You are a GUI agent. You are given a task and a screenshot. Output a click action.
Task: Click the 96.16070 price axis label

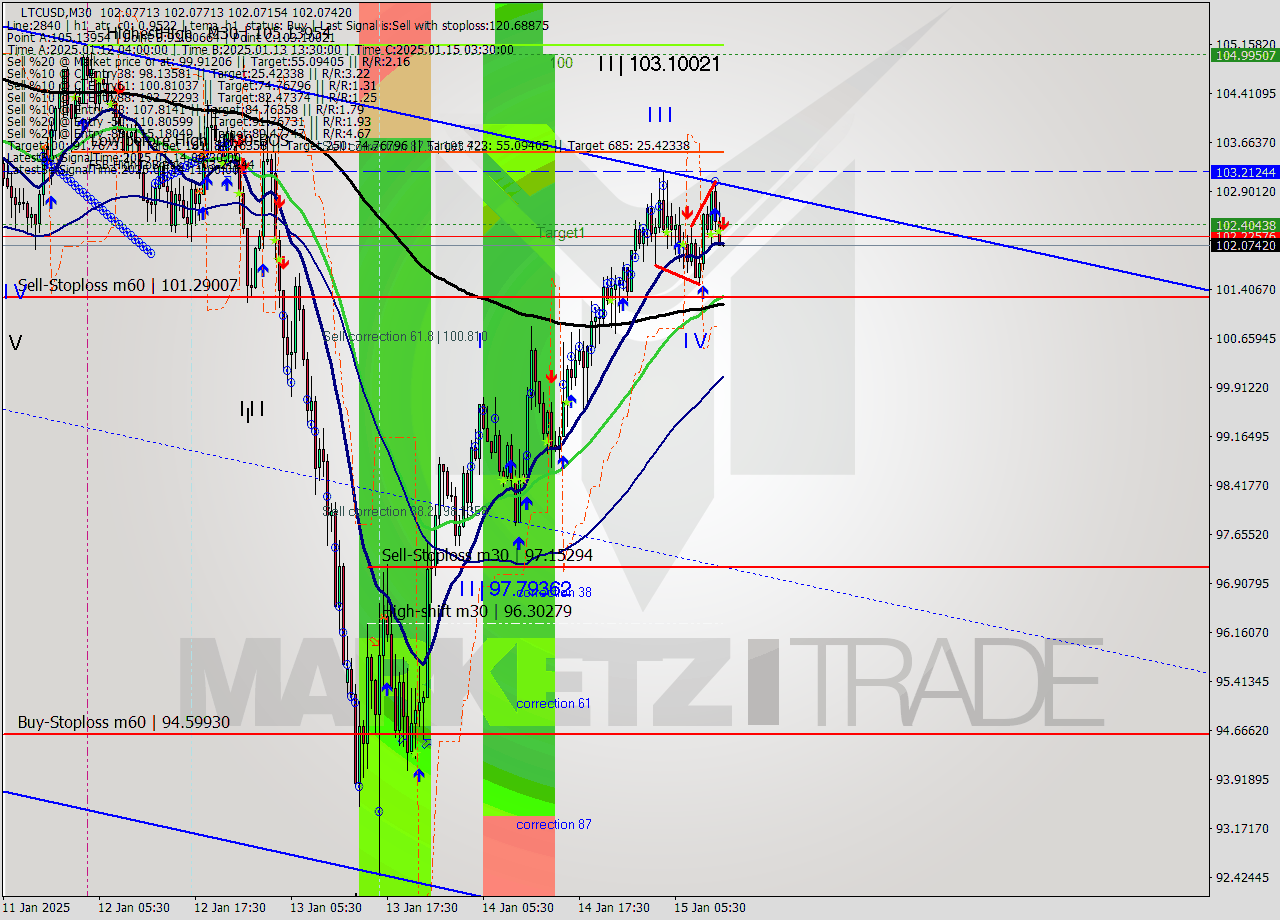pos(1241,632)
